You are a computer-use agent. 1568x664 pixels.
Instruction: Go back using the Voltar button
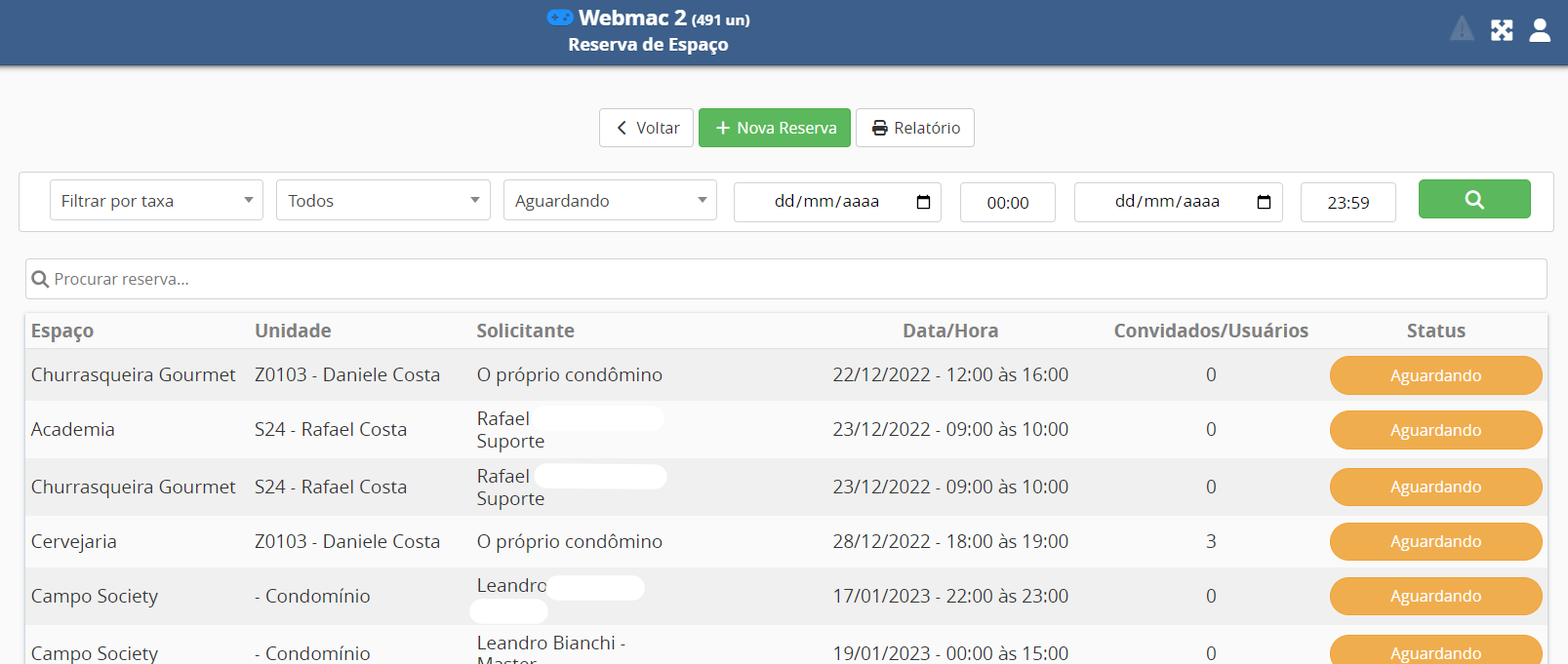646,128
